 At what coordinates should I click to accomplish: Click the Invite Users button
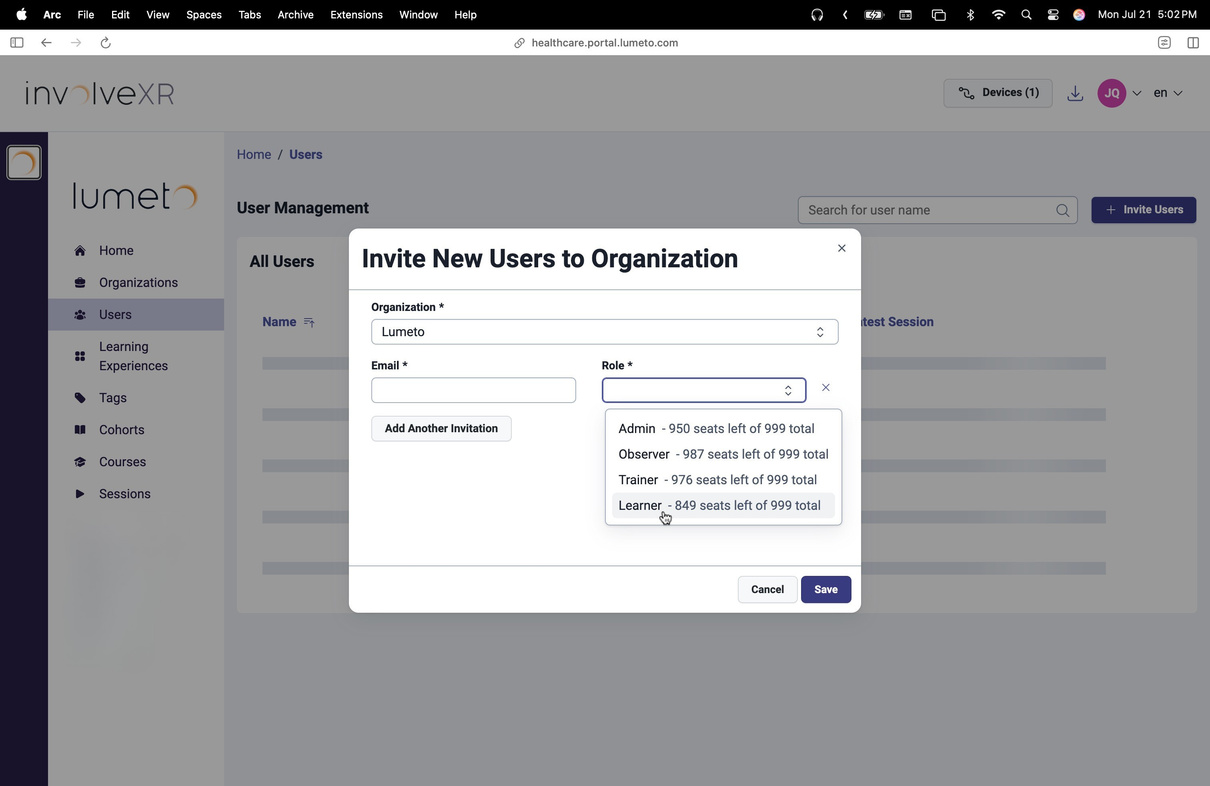tap(1143, 210)
